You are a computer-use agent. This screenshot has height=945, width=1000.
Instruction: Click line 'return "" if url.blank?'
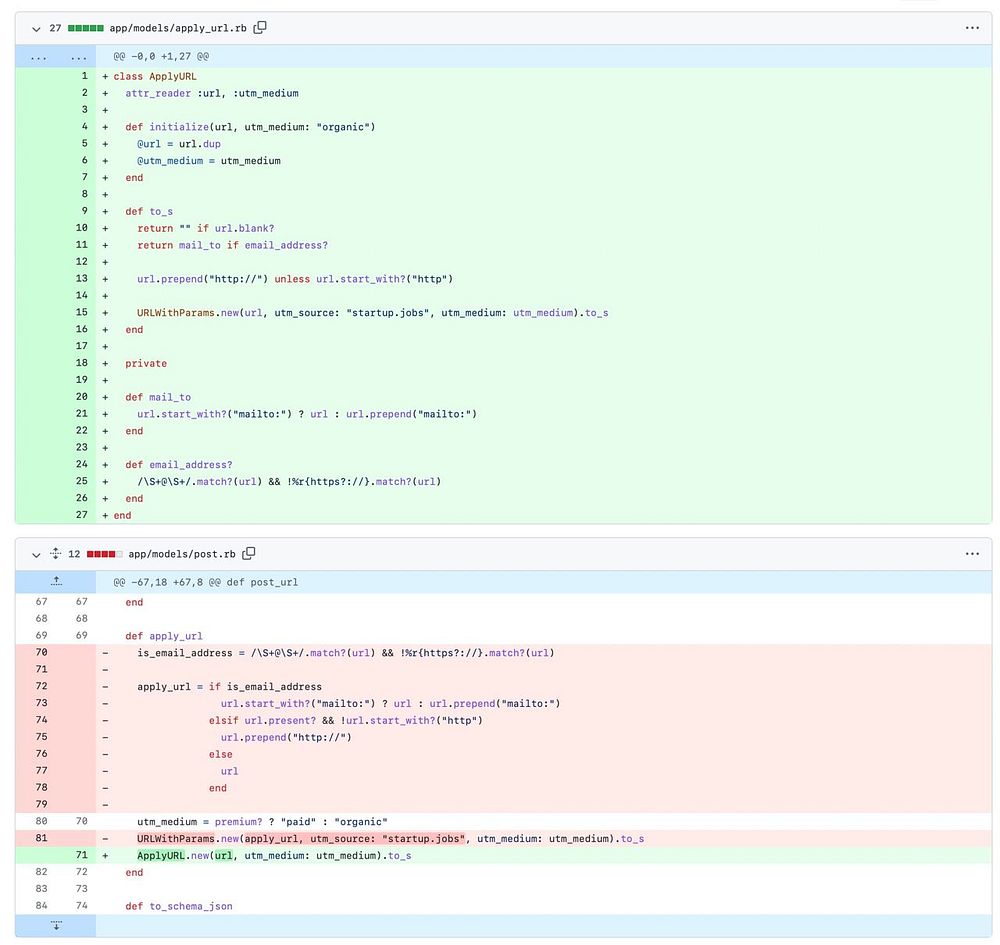point(205,228)
